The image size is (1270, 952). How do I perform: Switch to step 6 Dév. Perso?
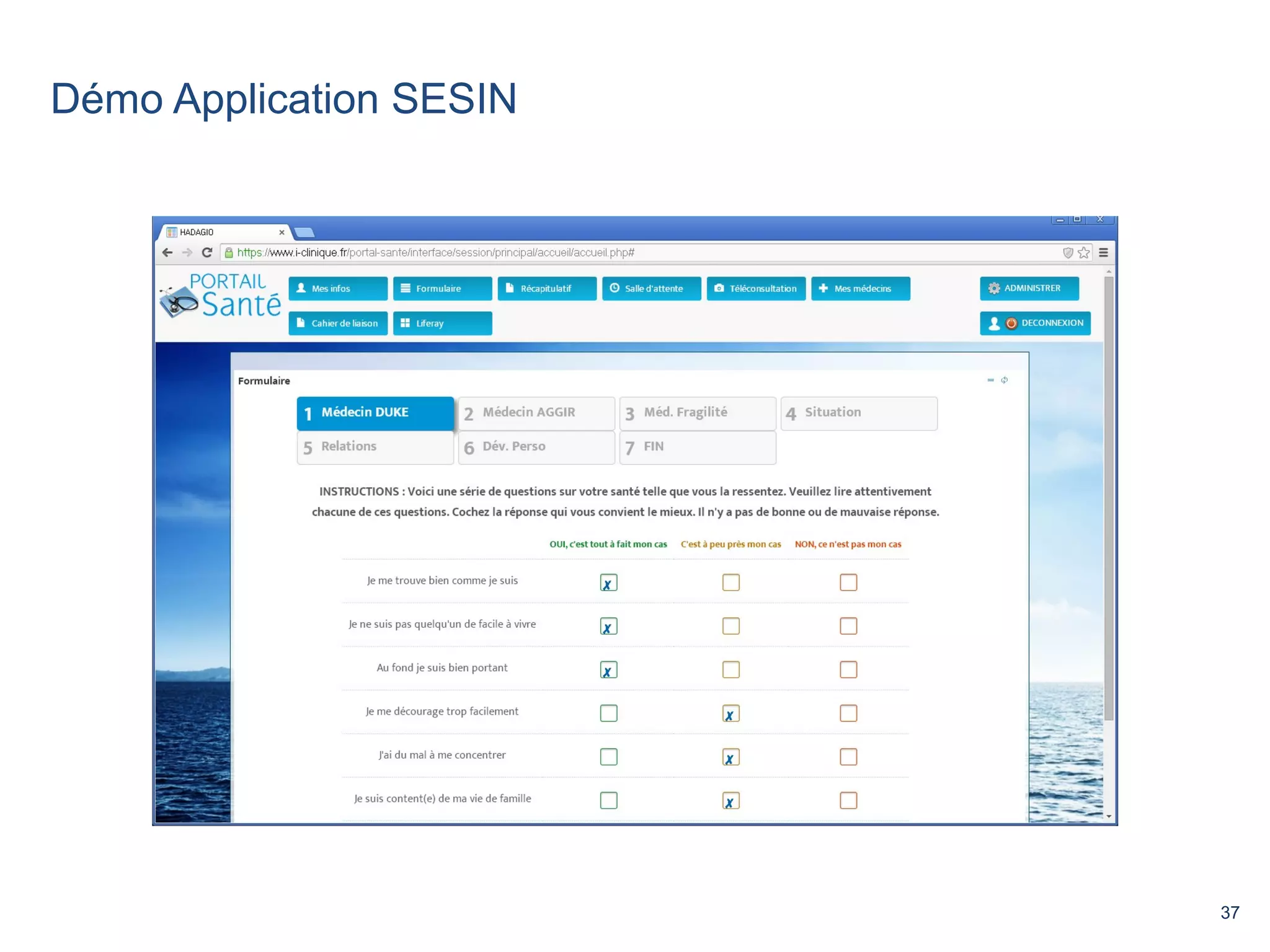coord(536,447)
